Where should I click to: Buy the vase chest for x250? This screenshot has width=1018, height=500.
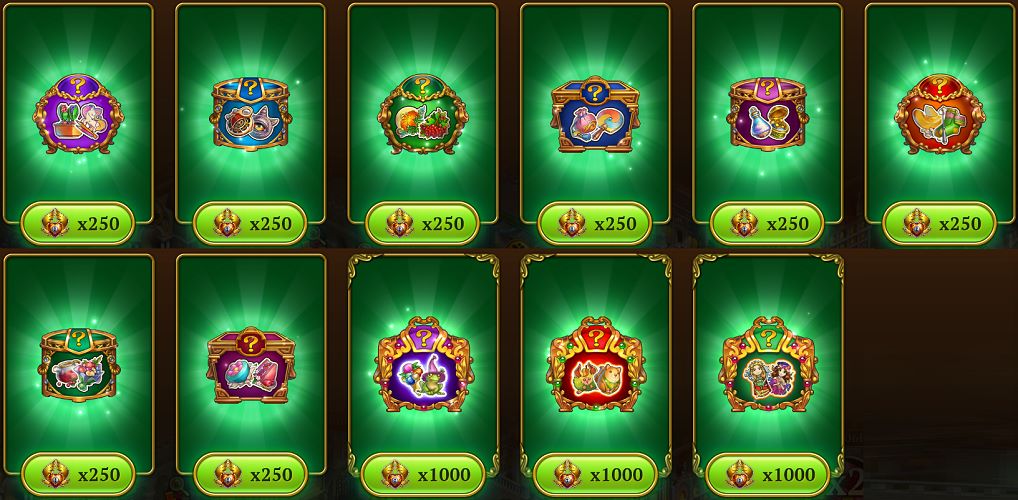(x=595, y=223)
